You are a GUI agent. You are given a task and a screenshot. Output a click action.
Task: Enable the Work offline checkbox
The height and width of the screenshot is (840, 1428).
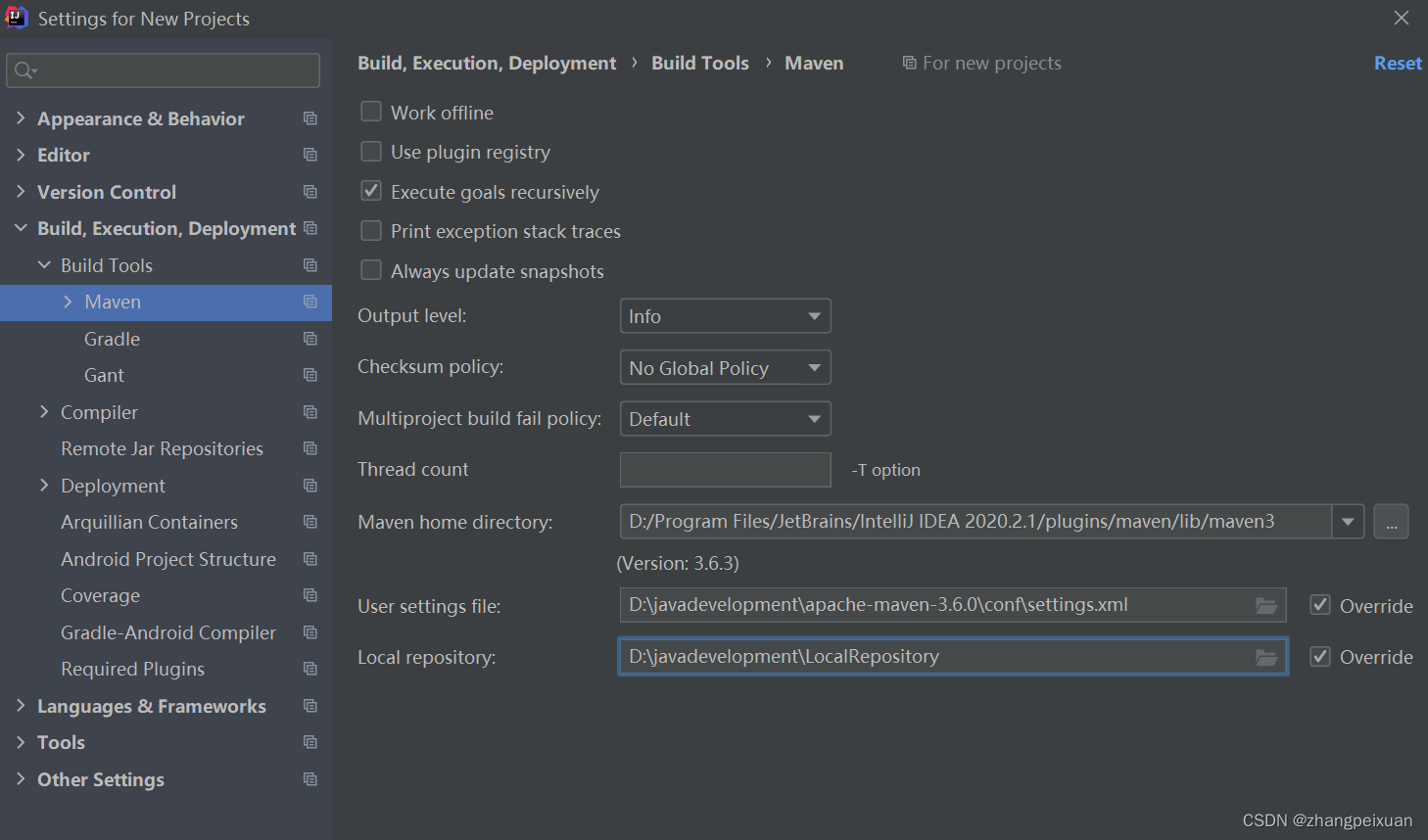pos(371,112)
